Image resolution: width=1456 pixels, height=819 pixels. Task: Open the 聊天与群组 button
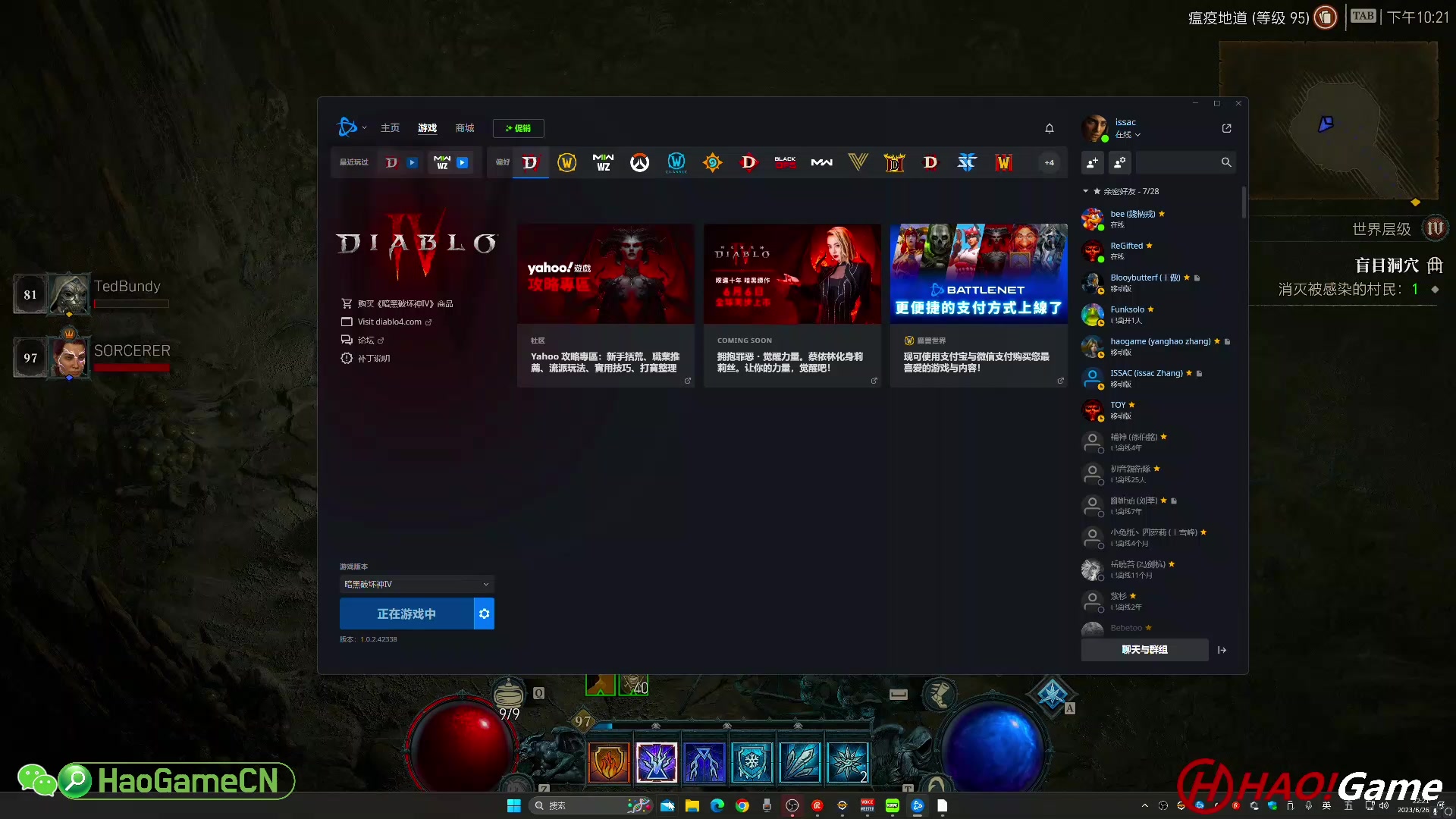point(1144,650)
